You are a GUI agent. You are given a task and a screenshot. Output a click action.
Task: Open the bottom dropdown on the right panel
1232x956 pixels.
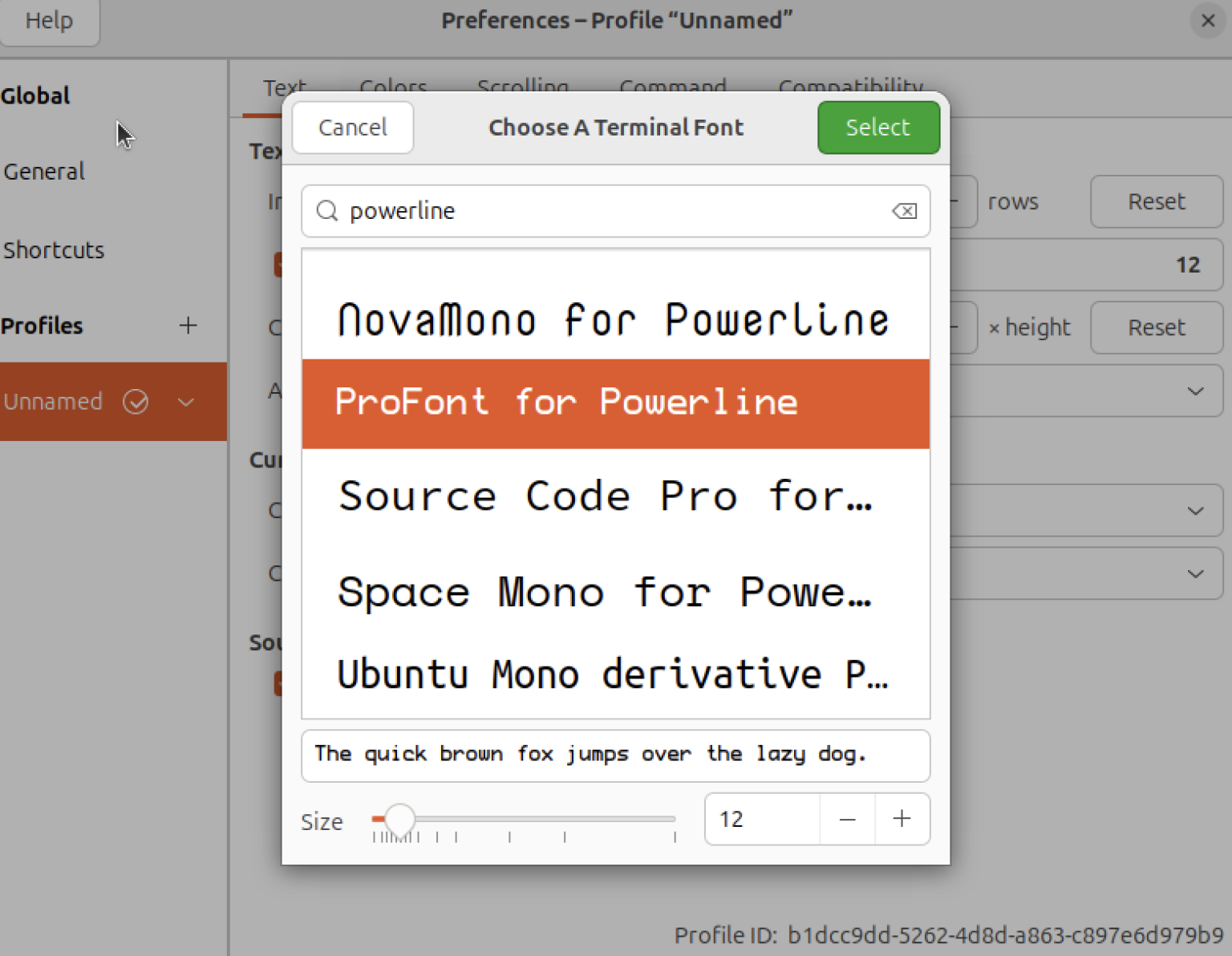click(x=1195, y=573)
